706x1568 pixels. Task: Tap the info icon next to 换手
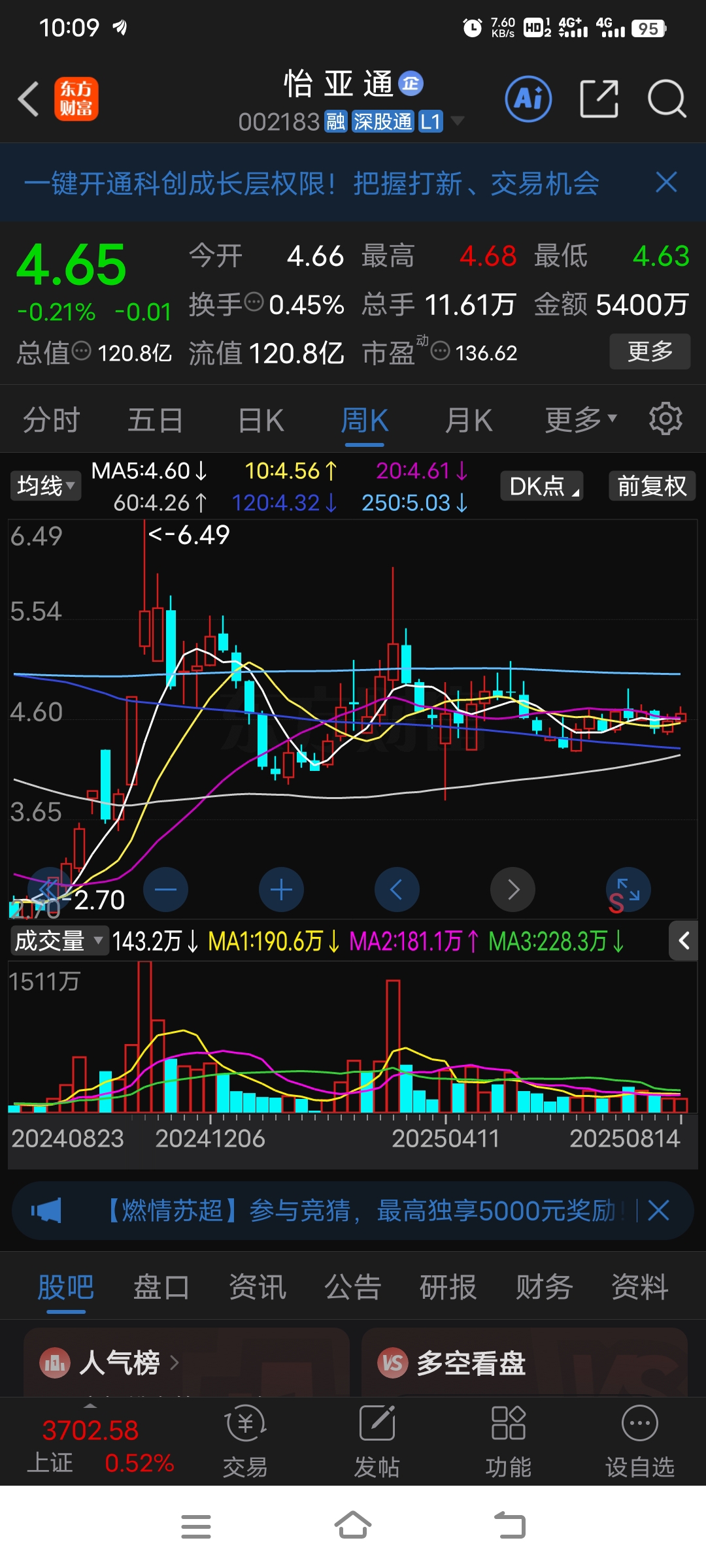(254, 302)
